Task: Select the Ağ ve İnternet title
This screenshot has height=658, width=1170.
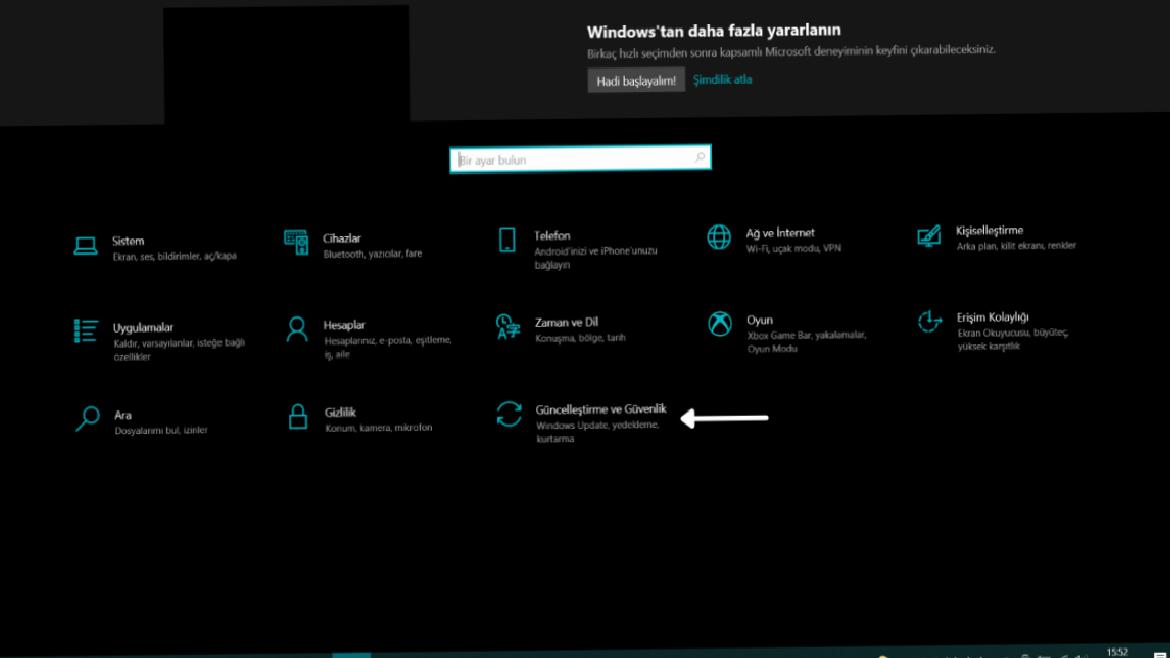Action: (780, 233)
